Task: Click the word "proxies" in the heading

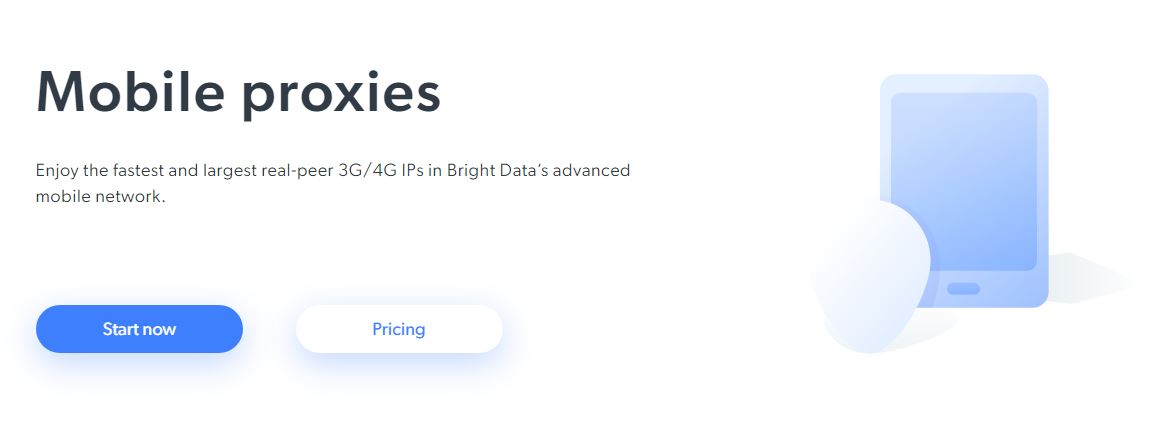Action: [x=340, y=95]
